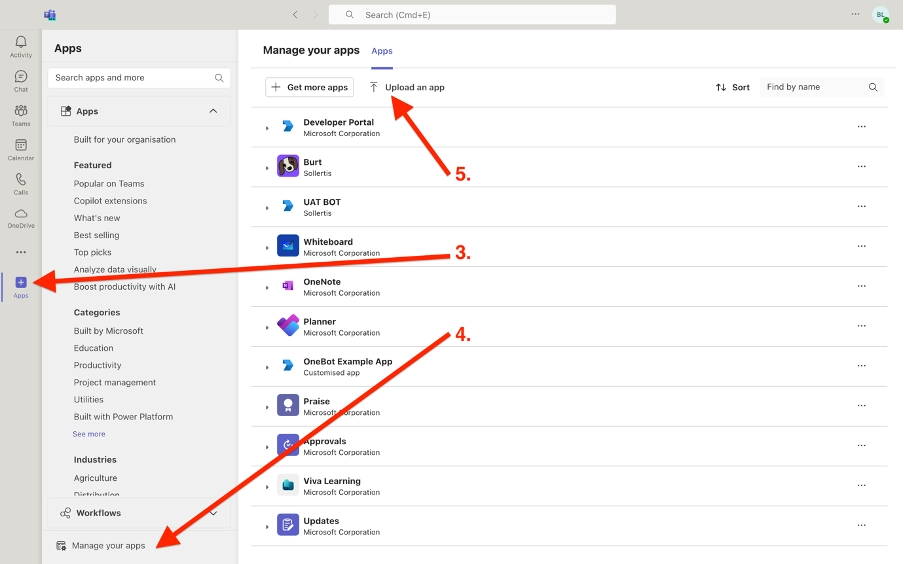This screenshot has height=564, width=904.
Task: Open the Education category
Action: click(x=93, y=348)
